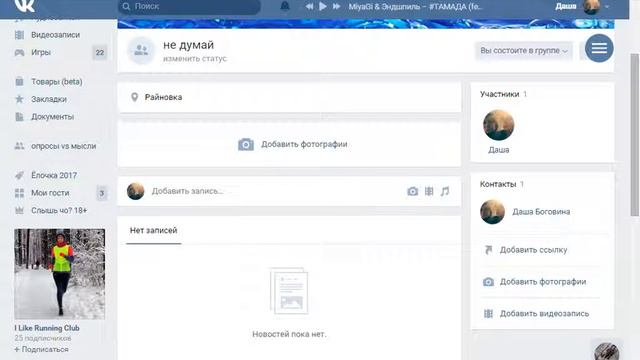Attach music via note icon in post box
The width and height of the screenshot is (640, 360).
445,191
